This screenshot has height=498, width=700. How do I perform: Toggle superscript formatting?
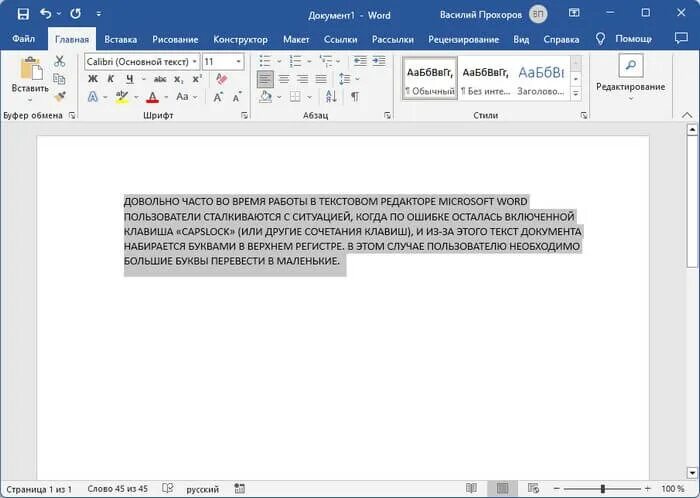click(197, 79)
